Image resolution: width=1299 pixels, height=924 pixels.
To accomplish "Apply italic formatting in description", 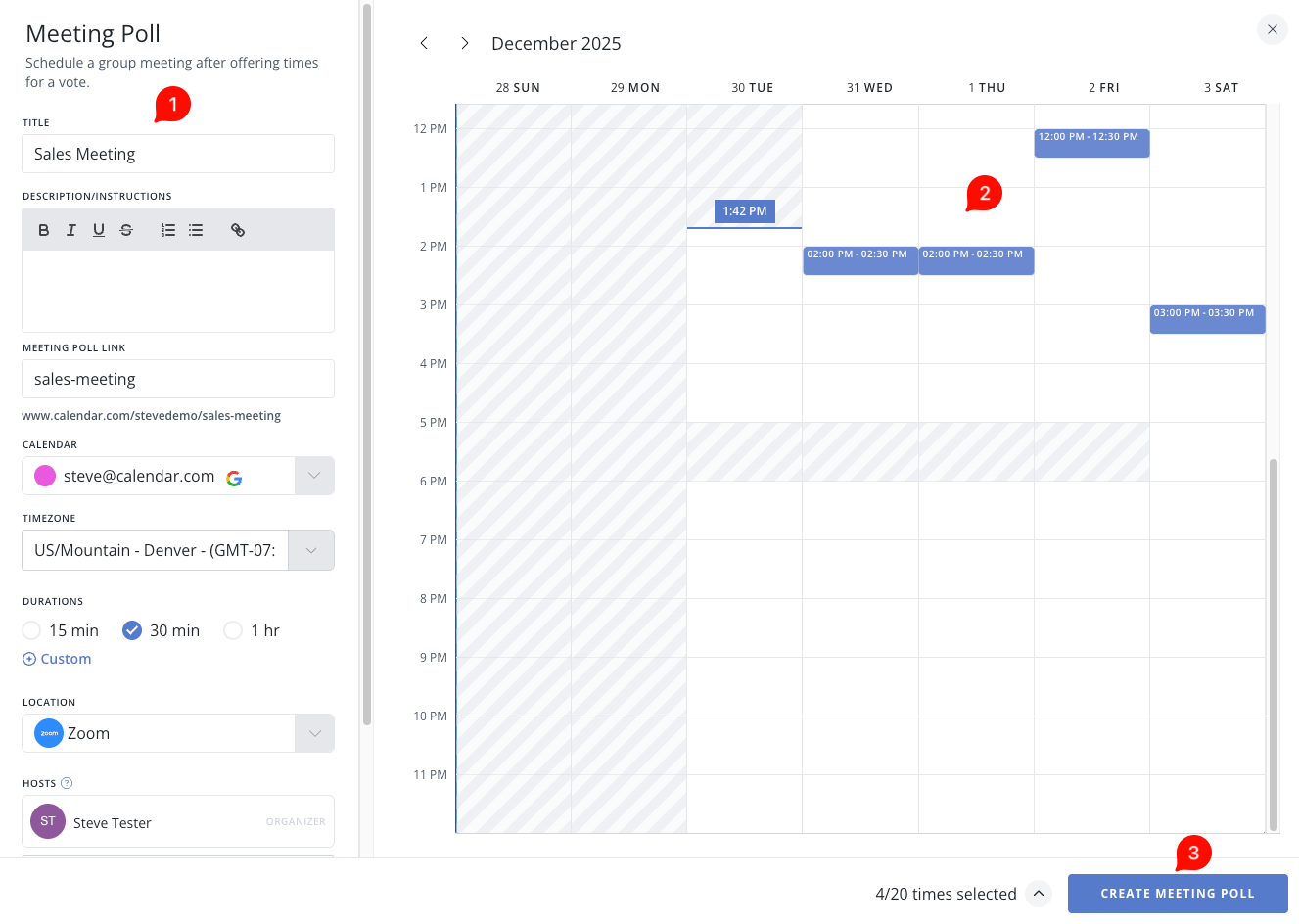I will 71,230.
